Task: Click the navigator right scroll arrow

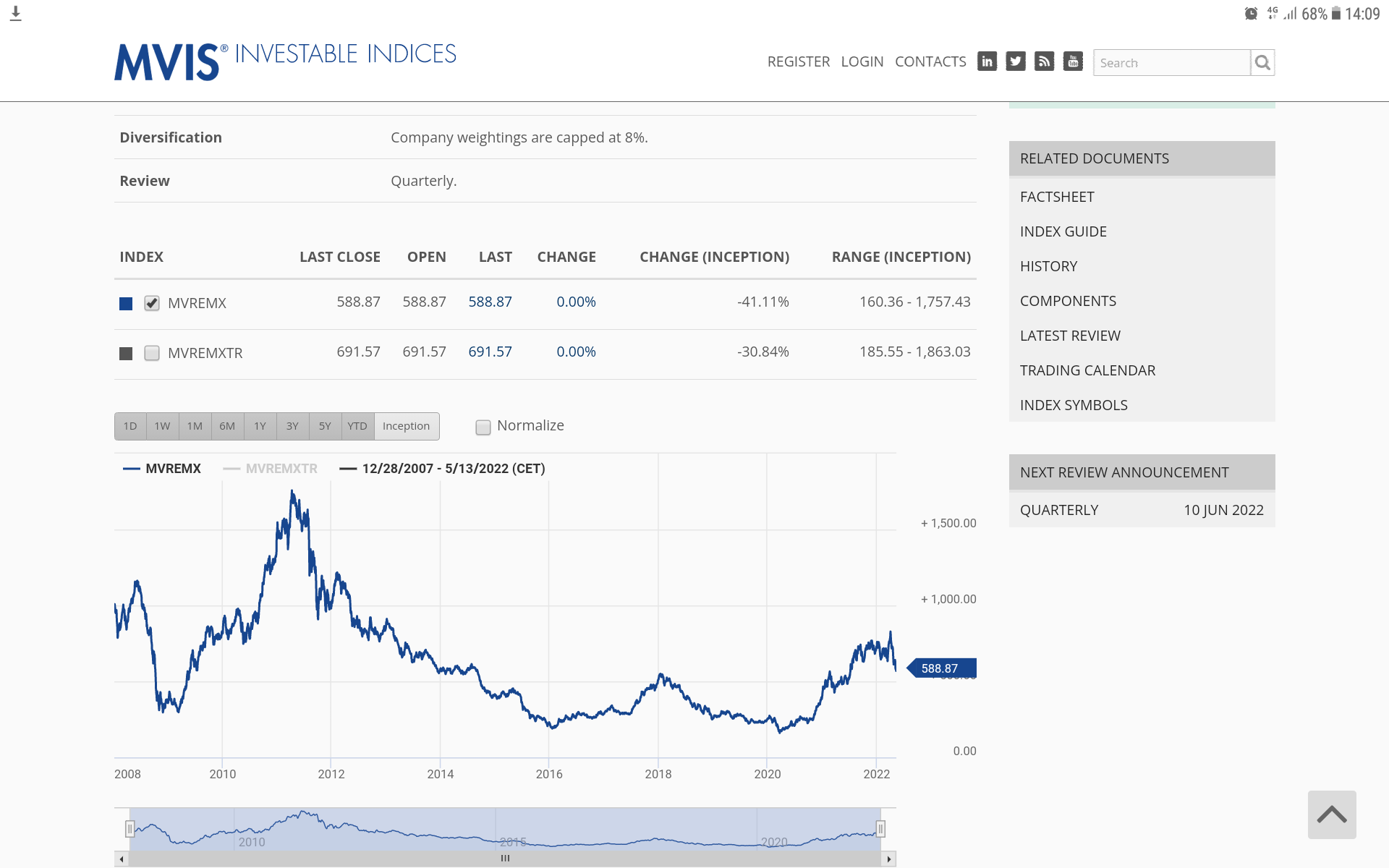Action: tap(889, 859)
